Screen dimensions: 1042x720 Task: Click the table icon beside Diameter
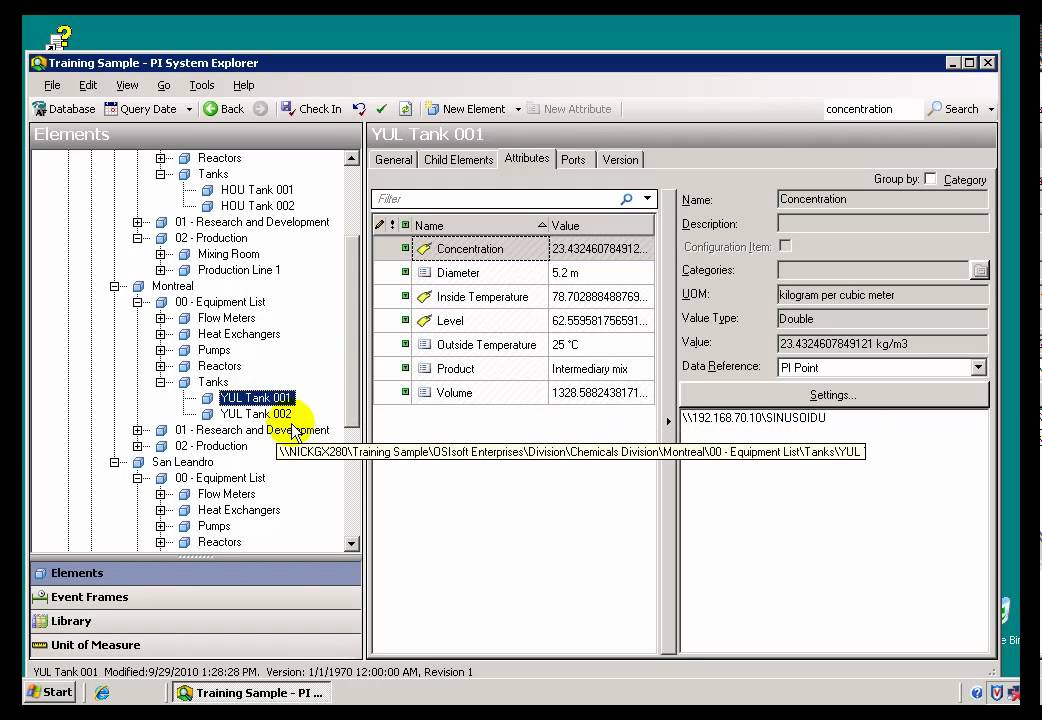[x=424, y=273]
